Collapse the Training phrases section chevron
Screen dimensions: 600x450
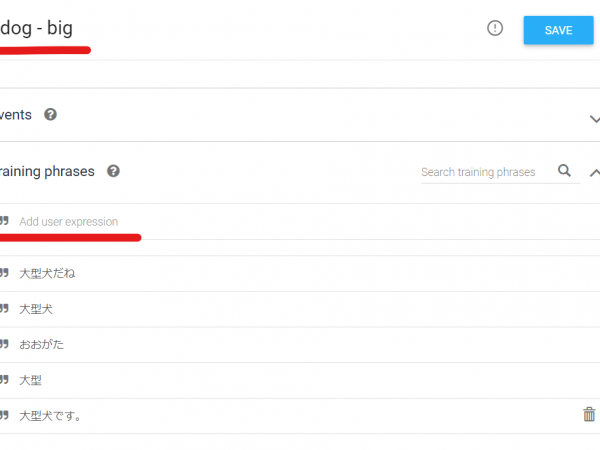tap(594, 173)
